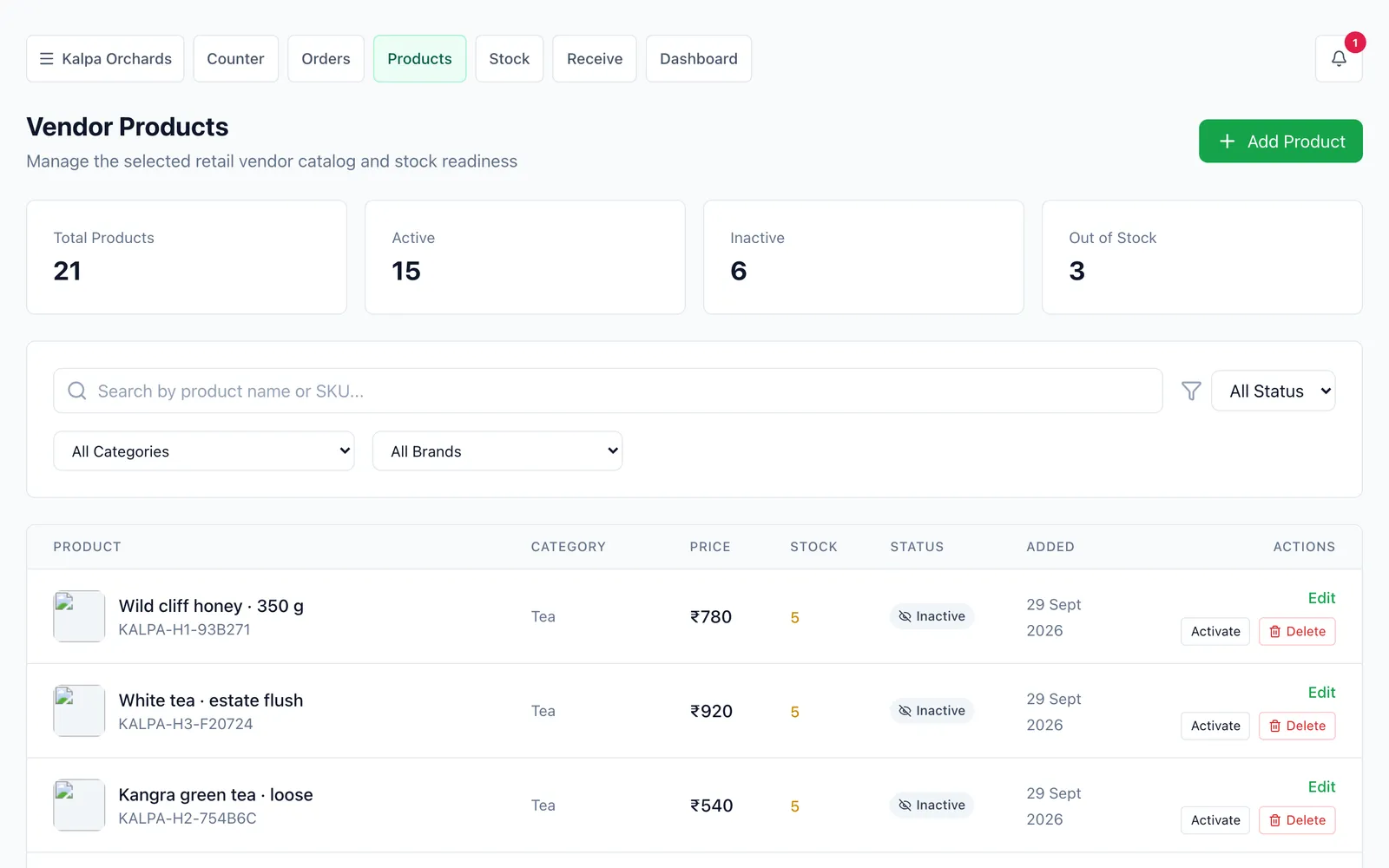Image resolution: width=1389 pixels, height=868 pixels.
Task: Focus the product name or SKU search field
Action: point(608,391)
